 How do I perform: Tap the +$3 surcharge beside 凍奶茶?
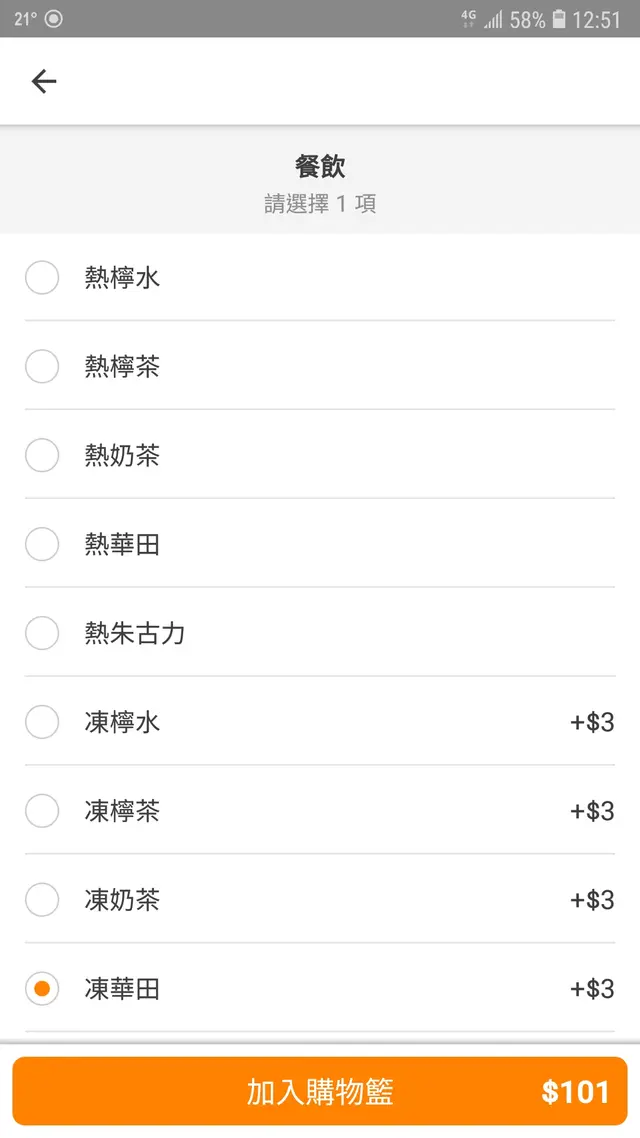point(592,900)
